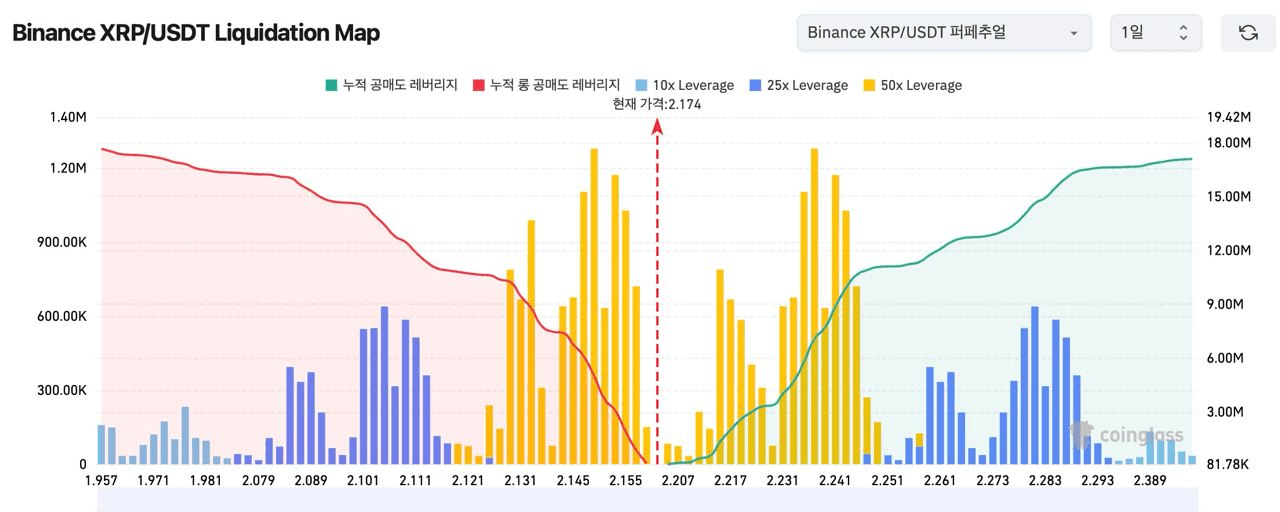The height and width of the screenshot is (512, 1280).
Task: Hide the 25x Leverage legend entry
Action: pyautogui.click(x=807, y=85)
